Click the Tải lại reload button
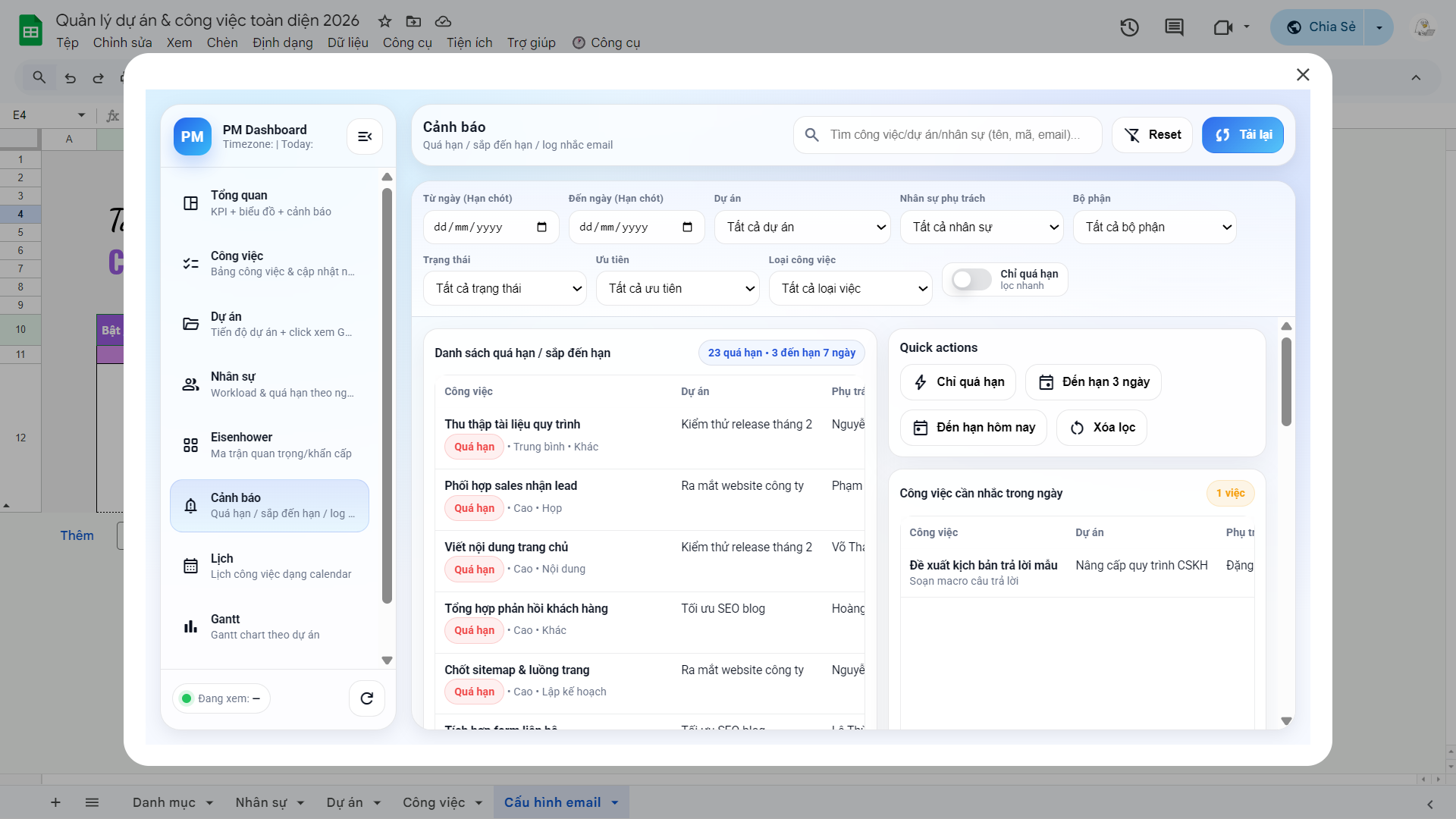1456x819 pixels. [x=1242, y=135]
